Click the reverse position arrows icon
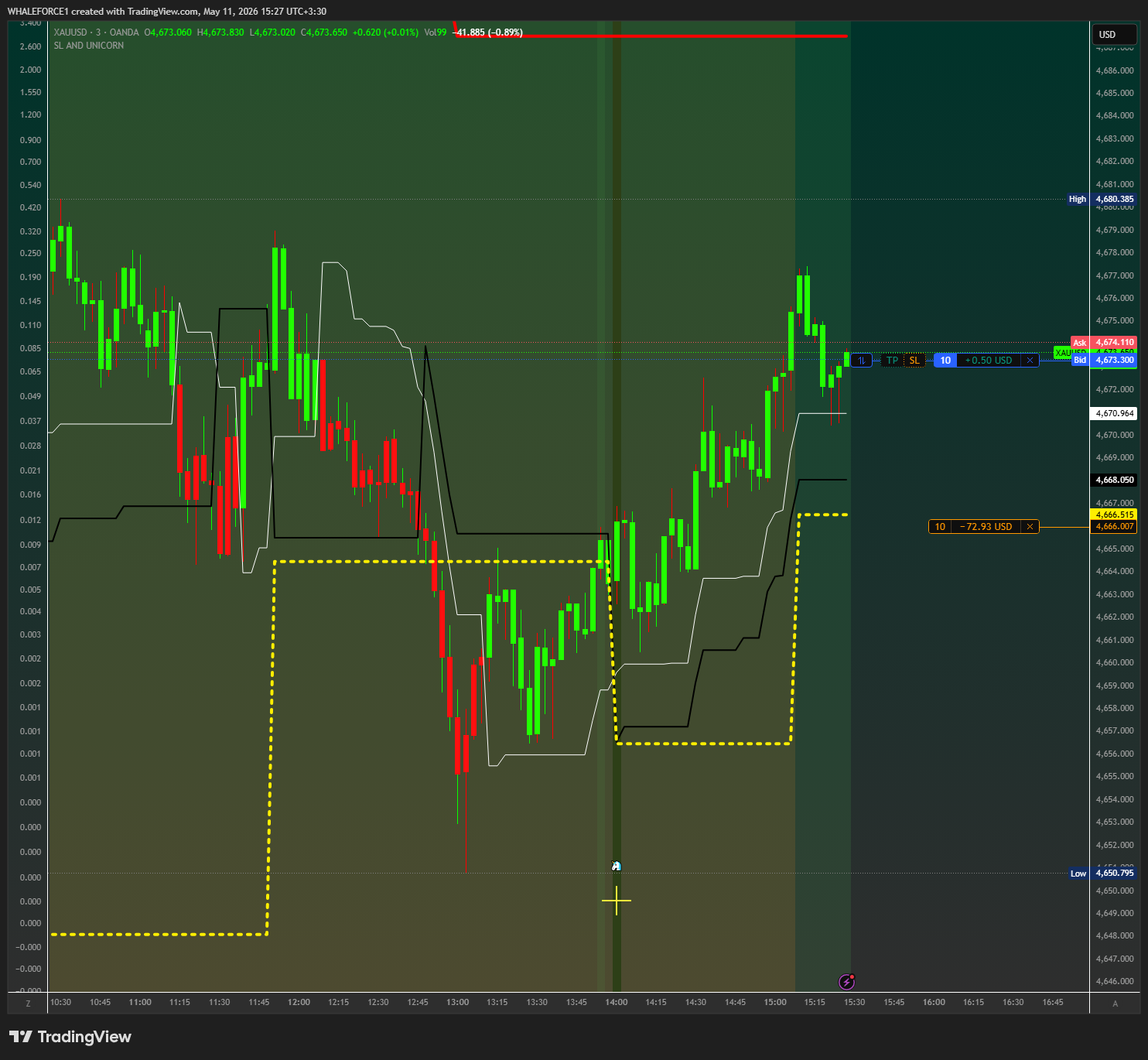Viewport: 1148px width, 1060px height. tap(862, 361)
